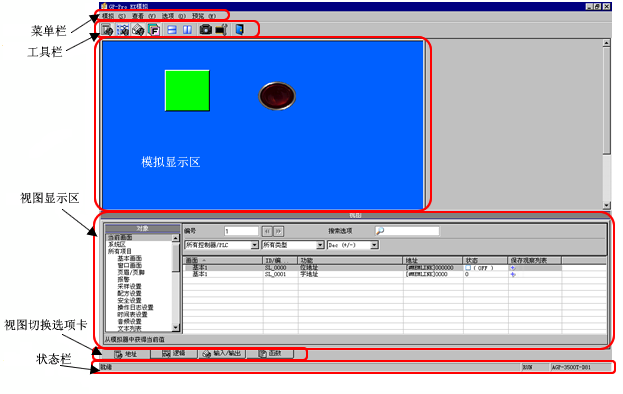Click the exit door icon

click(239, 29)
